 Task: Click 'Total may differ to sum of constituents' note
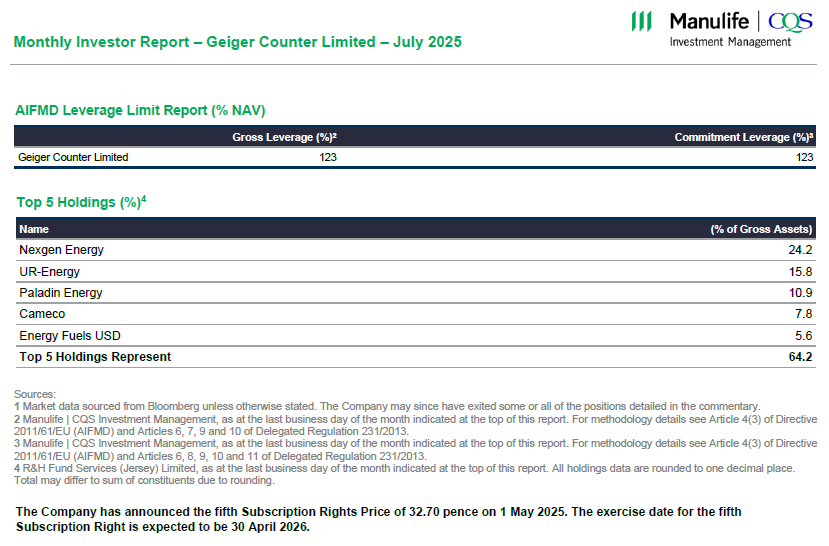coord(144,480)
